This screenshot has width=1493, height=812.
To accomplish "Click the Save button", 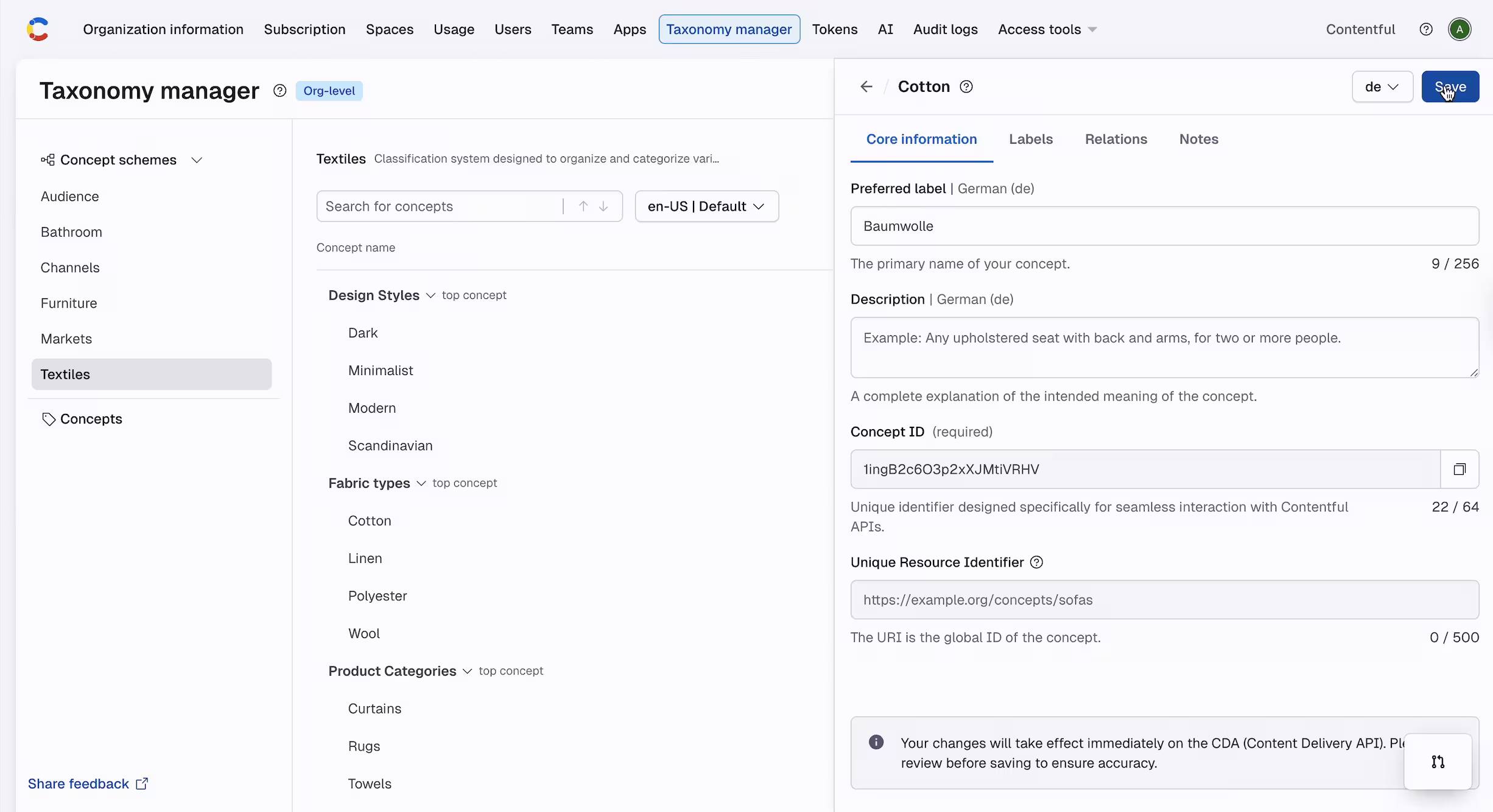I will [1450, 86].
